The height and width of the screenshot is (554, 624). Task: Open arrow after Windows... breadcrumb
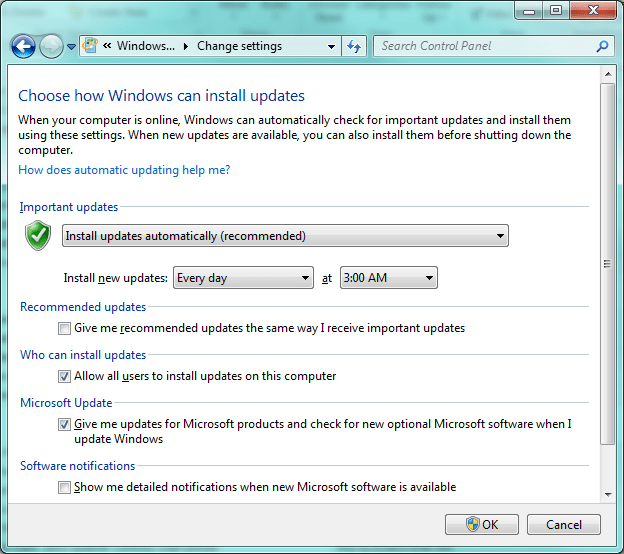coord(186,46)
